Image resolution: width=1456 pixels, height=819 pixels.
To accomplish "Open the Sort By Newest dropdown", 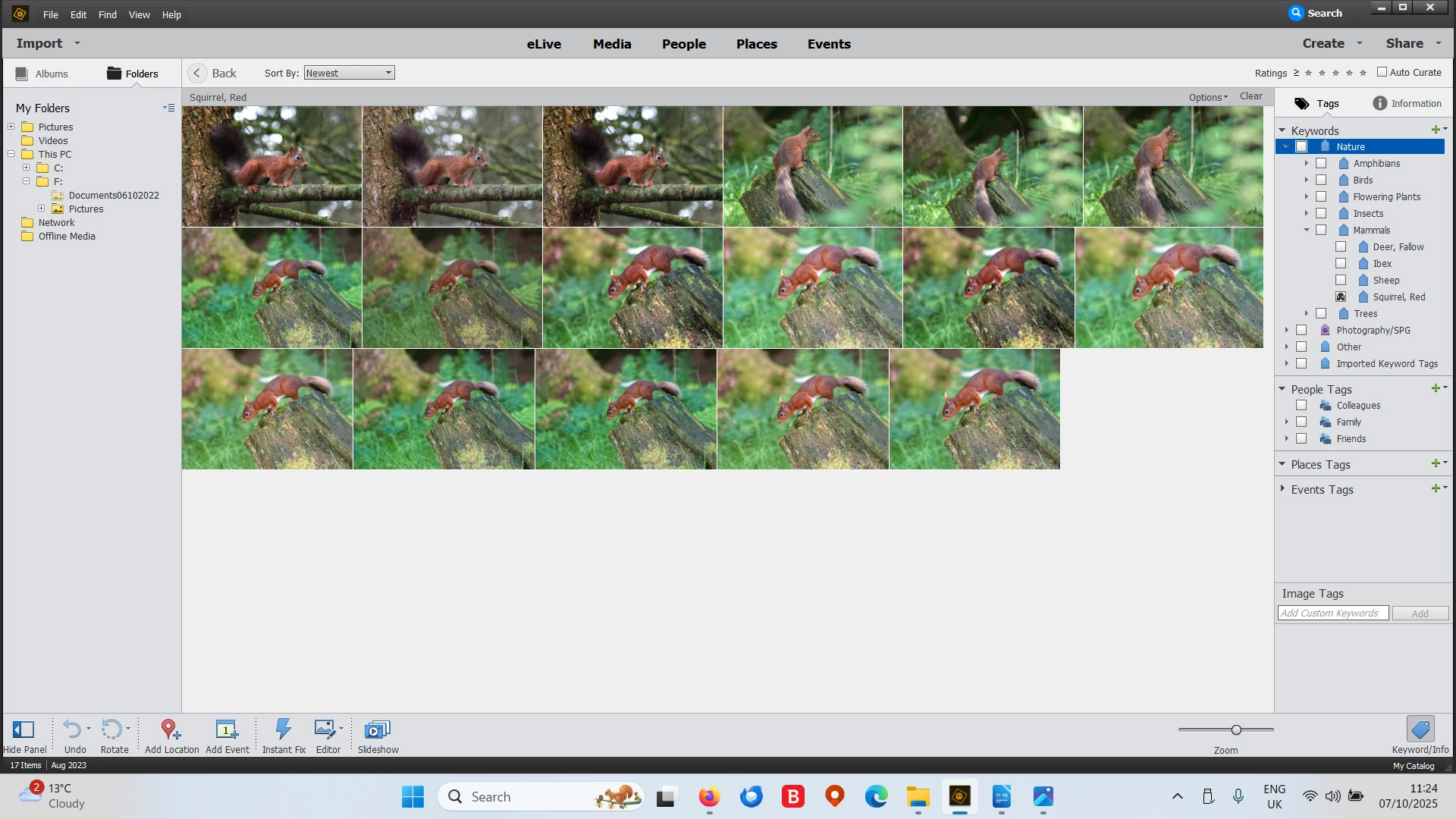I will (x=349, y=73).
